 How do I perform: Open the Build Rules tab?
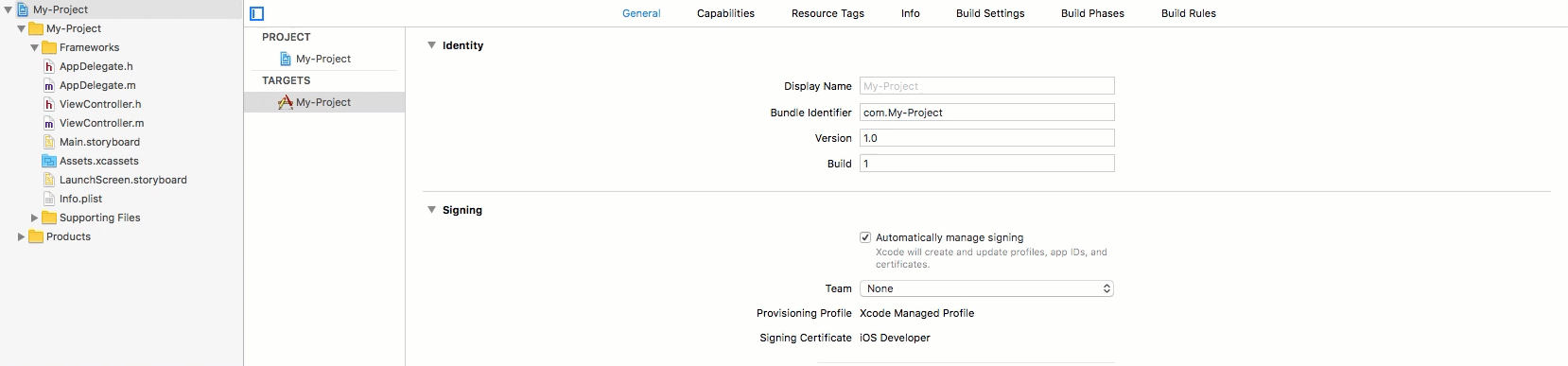point(1189,13)
